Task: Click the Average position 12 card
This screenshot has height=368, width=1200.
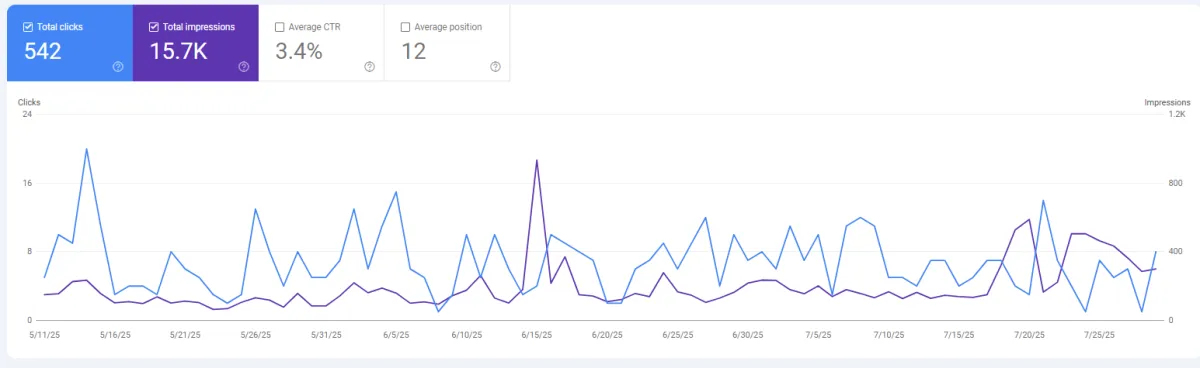Action: (x=447, y=43)
